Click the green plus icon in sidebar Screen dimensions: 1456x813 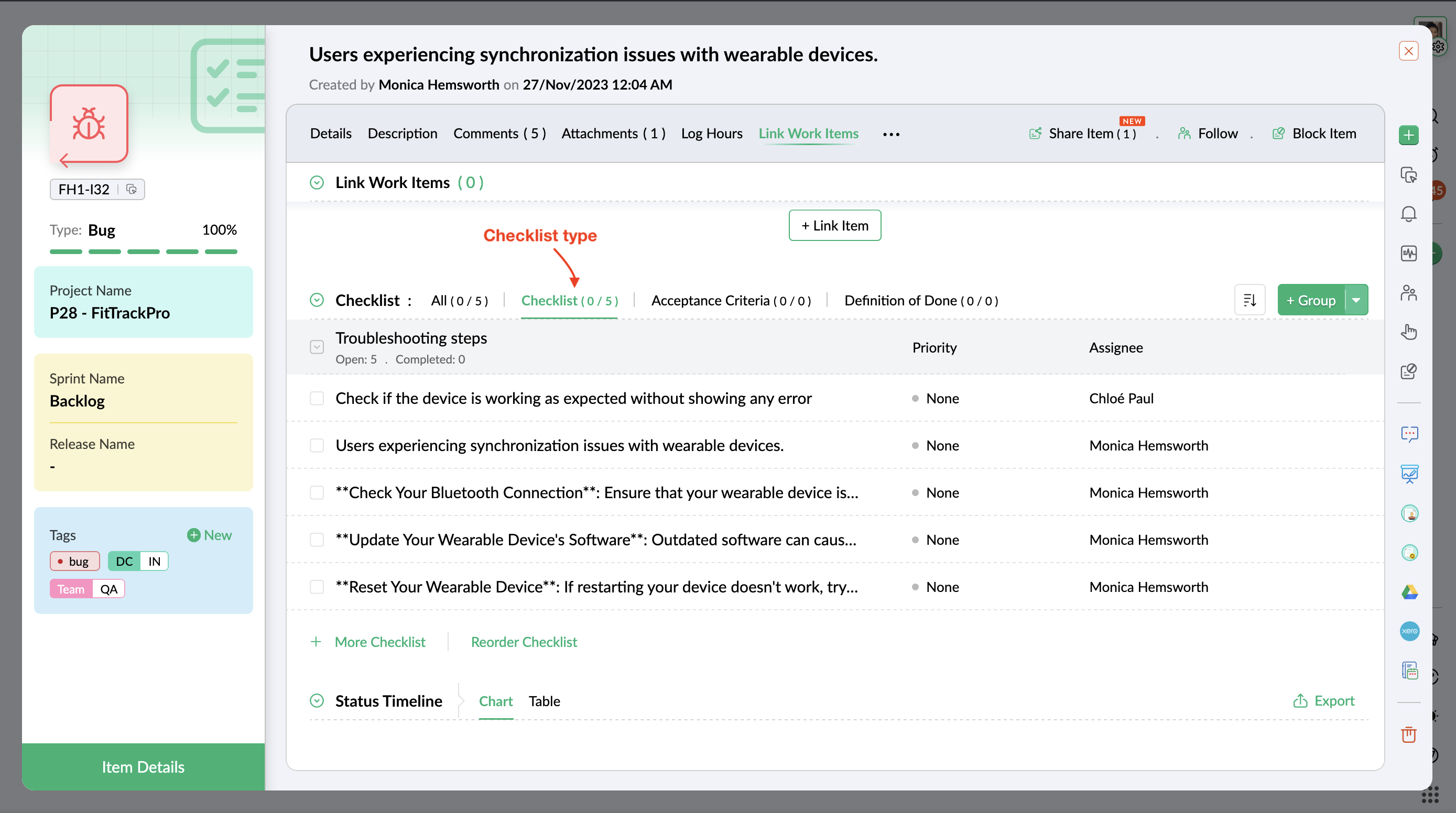point(1408,135)
